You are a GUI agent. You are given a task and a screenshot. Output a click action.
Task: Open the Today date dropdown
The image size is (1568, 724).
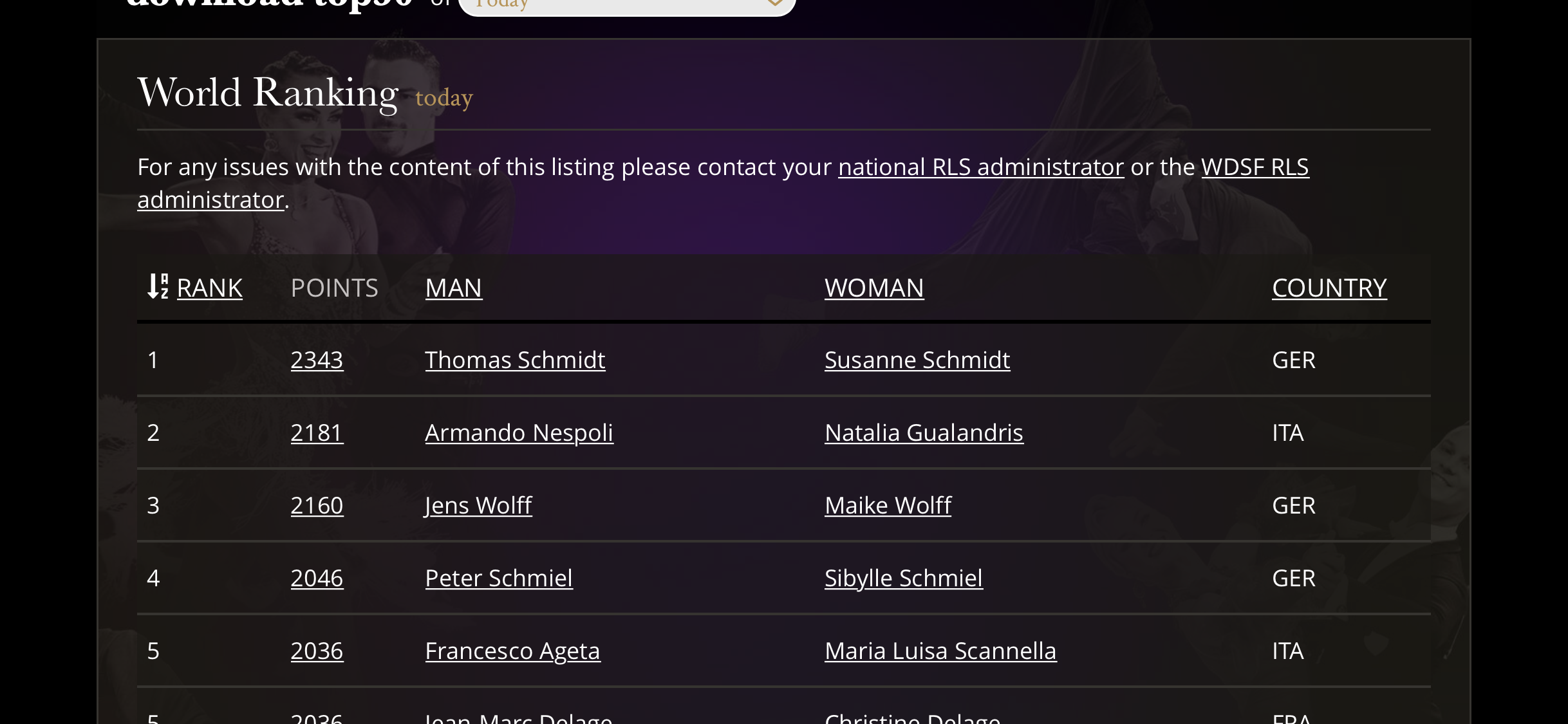628,6
